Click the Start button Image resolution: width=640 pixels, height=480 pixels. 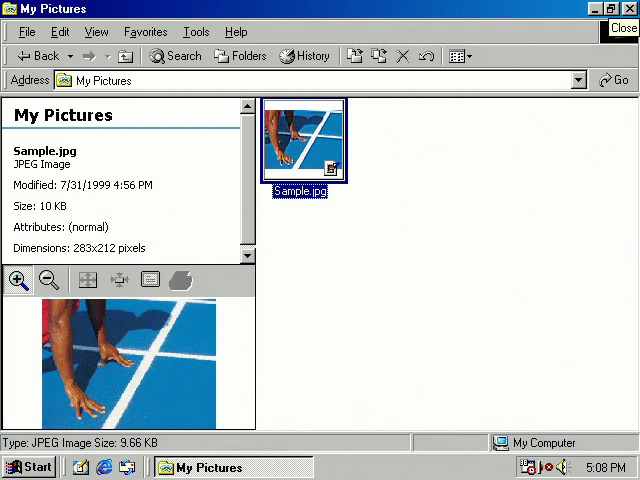(x=29, y=467)
